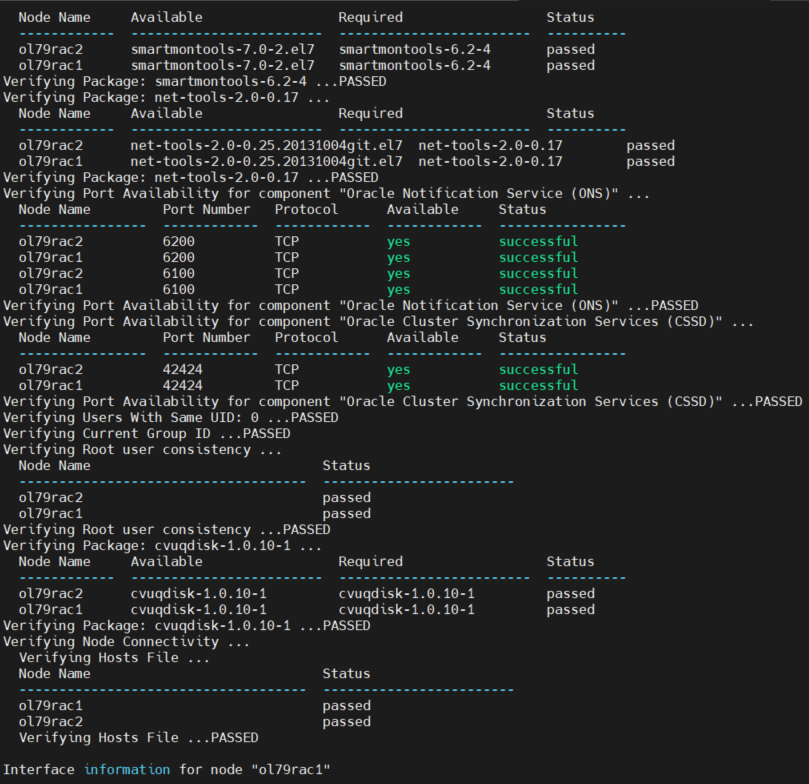This screenshot has width=809, height=784.
Task: Click port 6100 in the ol79rac1 row
Action: click(179, 289)
